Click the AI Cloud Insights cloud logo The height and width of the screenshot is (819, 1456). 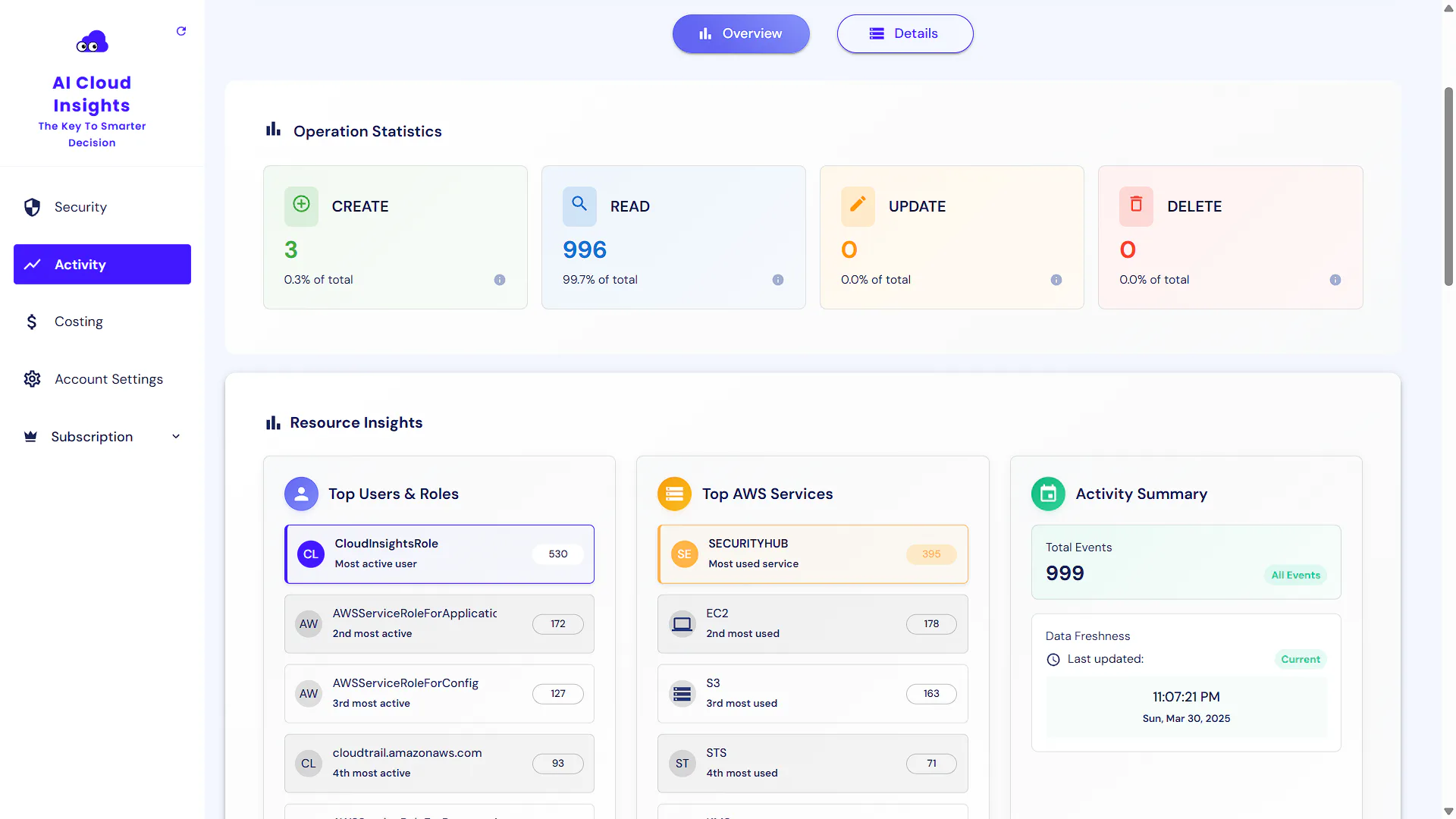tap(93, 42)
